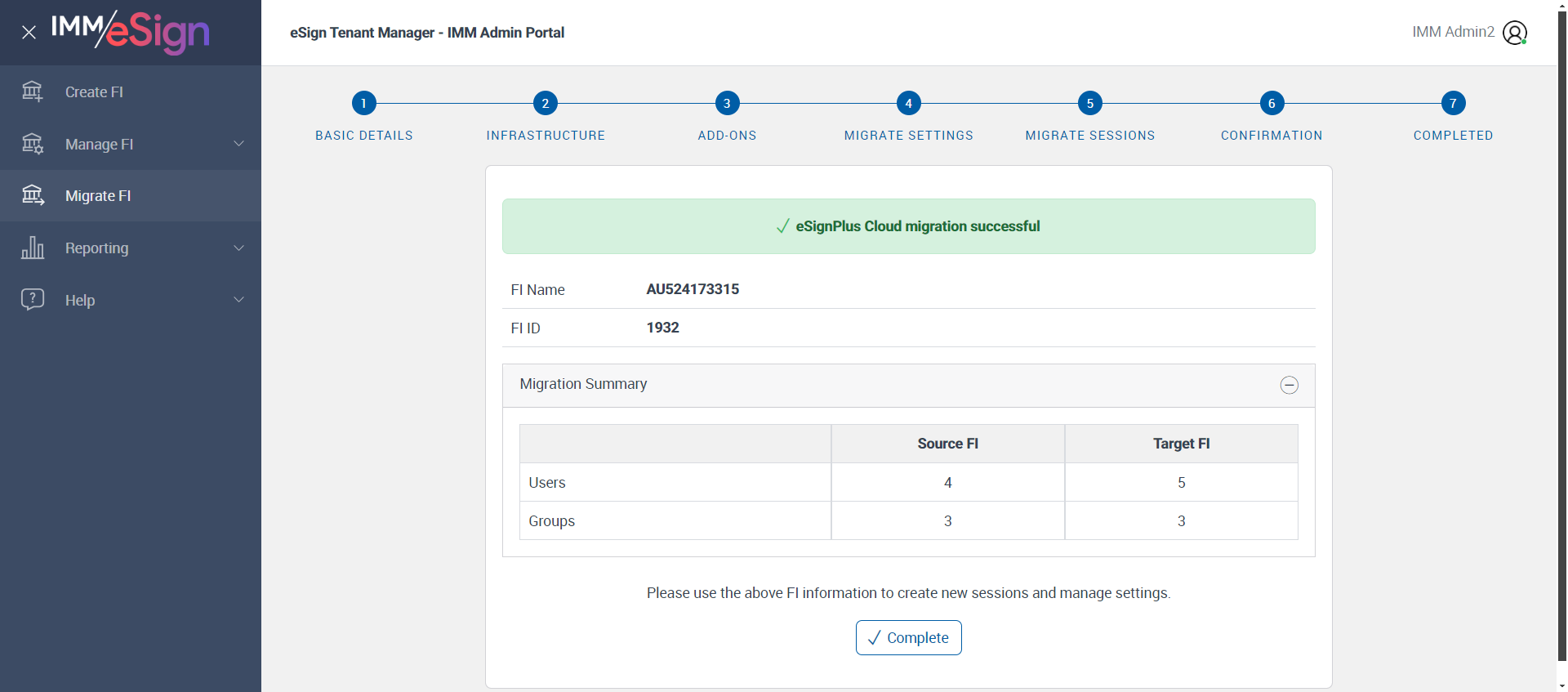Jump to step 4 Migrate Settings
Image resolution: width=1568 pixels, height=692 pixels.
coord(908,103)
